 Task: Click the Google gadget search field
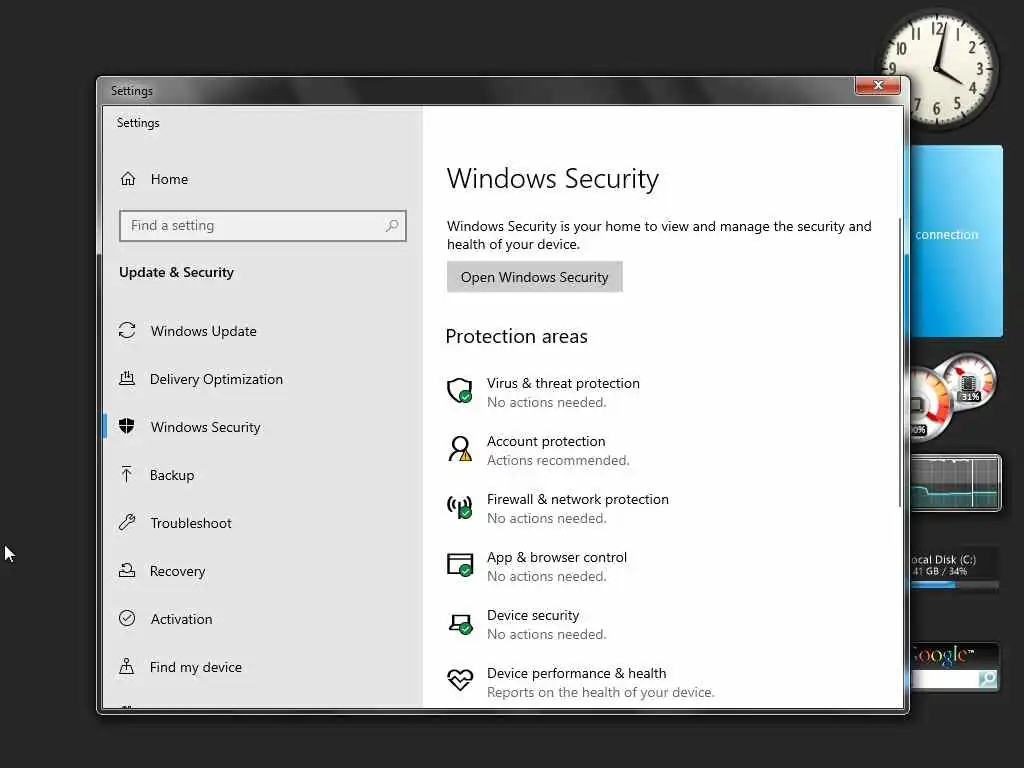coord(944,680)
